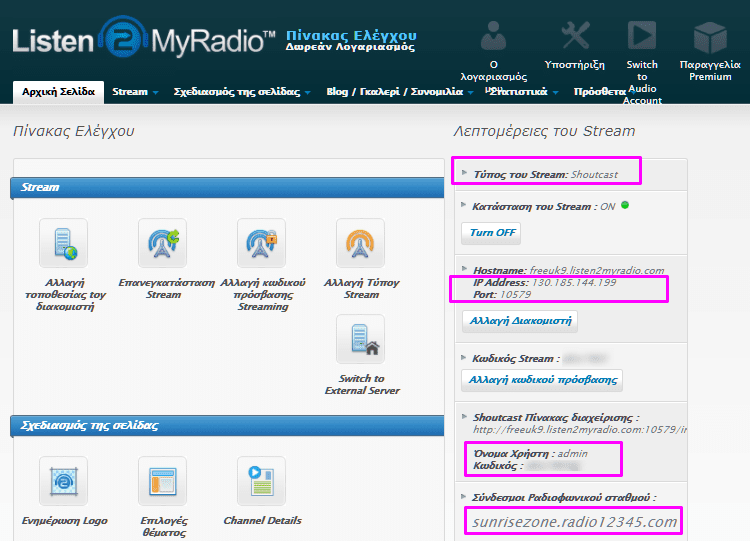Click the orange Stream type change icon
This screenshot has height=541, width=750.
pos(360,243)
